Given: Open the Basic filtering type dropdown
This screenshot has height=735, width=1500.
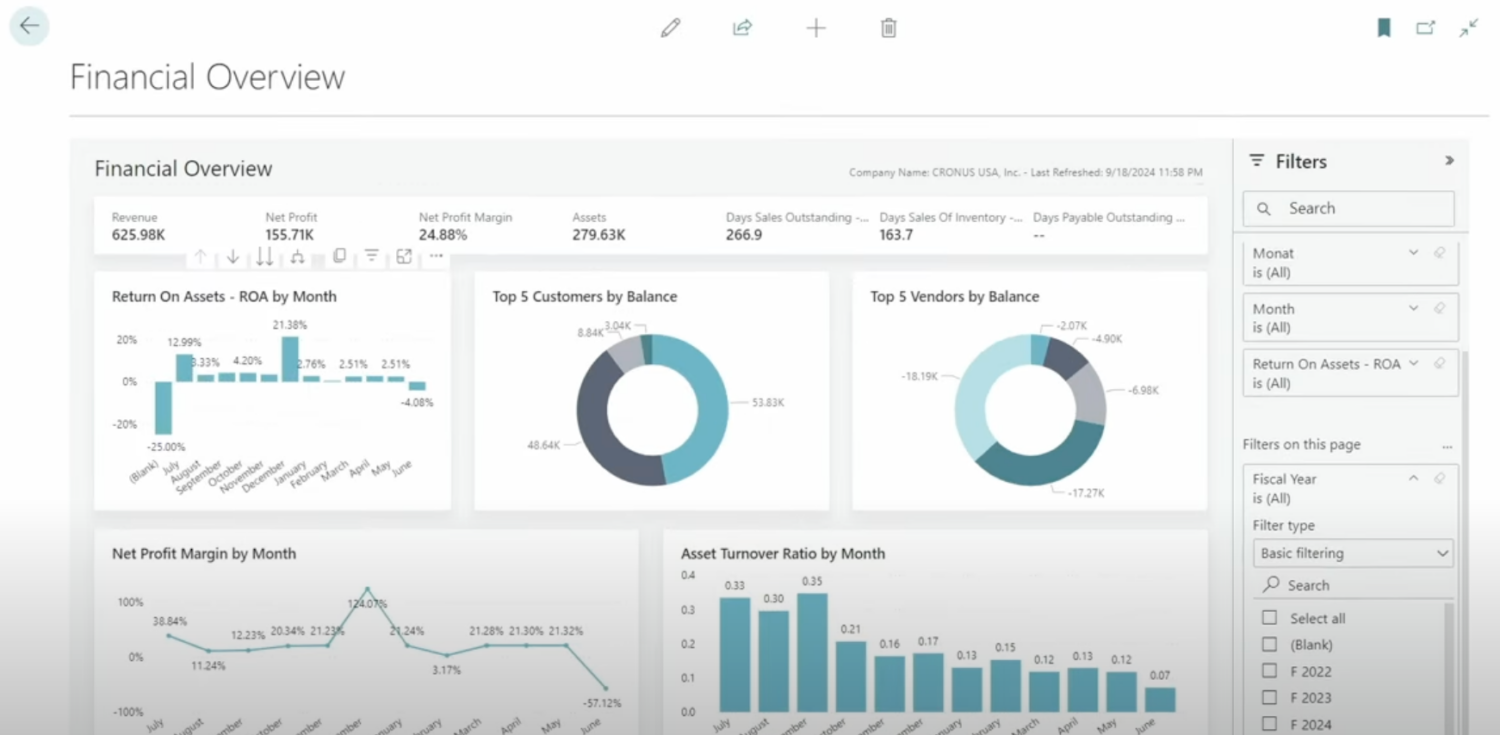Looking at the screenshot, I should pos(1353,553).
